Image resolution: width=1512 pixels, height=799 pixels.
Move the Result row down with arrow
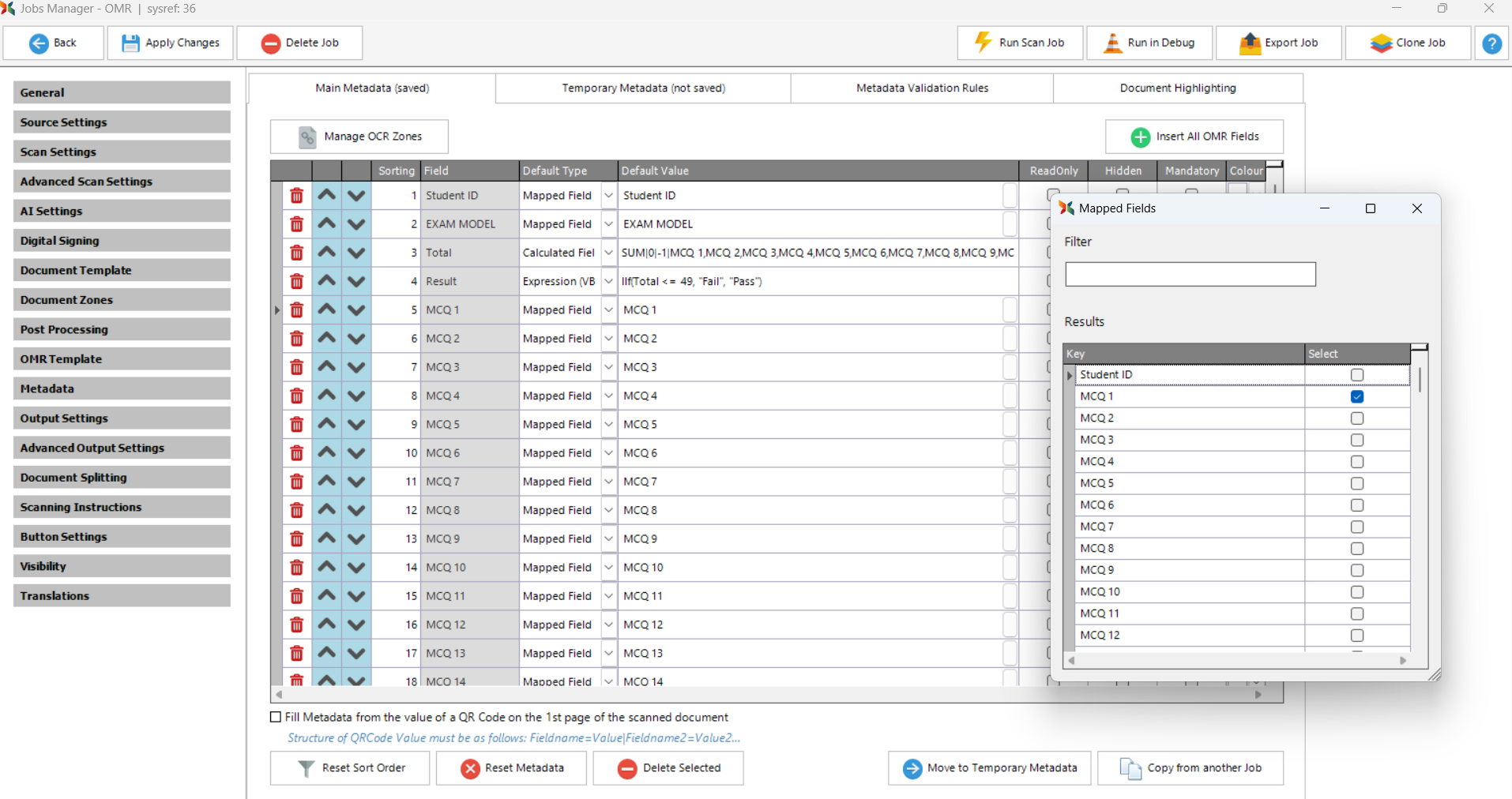tap(356, 282)
